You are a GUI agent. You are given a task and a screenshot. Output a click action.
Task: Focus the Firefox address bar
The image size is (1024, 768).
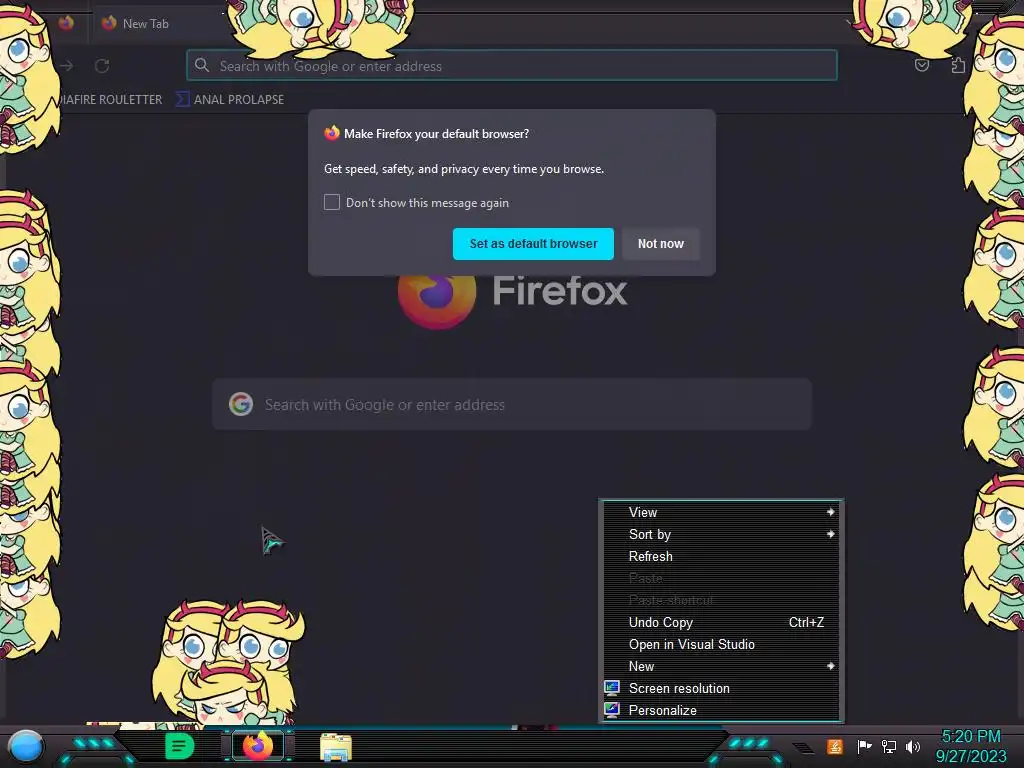click(x=511, y=65)
